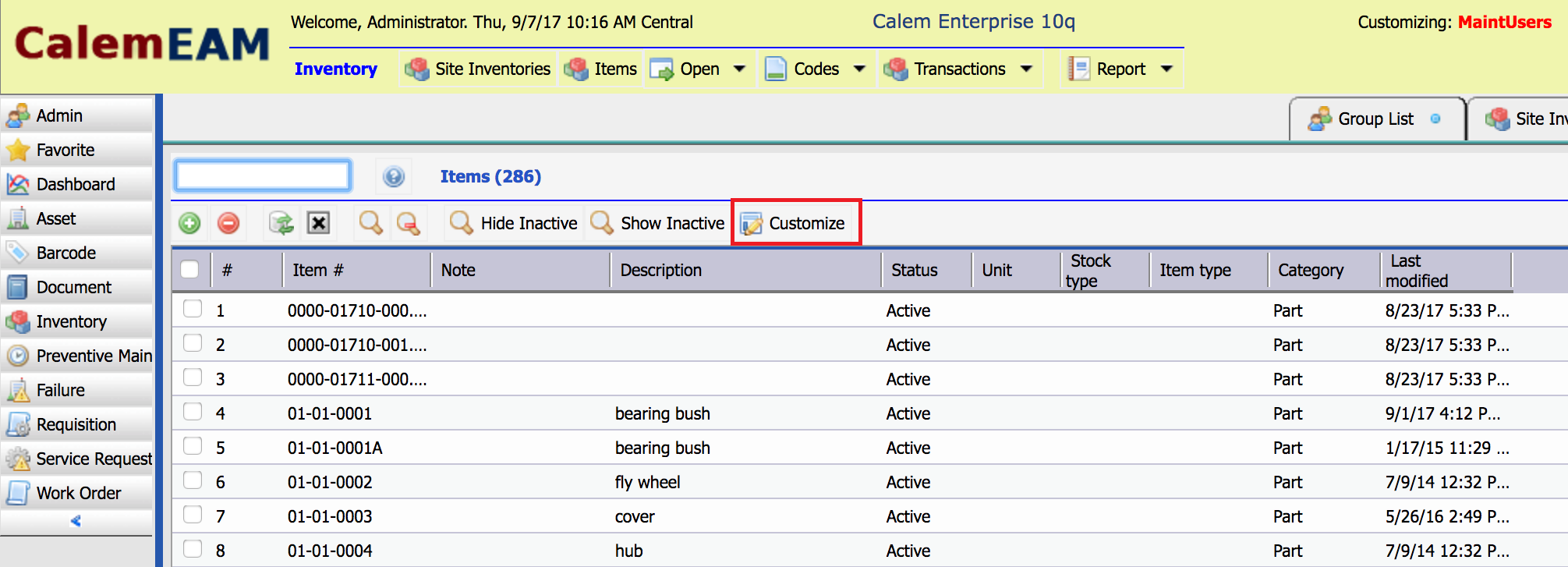Image resolution: width=1568 pixels, height=567 pixels.
Task: Open Document module in sidebar
Action: (76, 287)
